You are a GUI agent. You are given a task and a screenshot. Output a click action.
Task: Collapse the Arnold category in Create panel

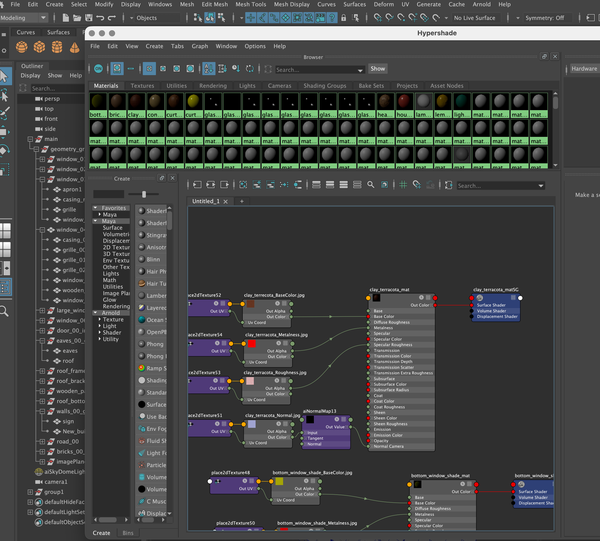point(95,313)
